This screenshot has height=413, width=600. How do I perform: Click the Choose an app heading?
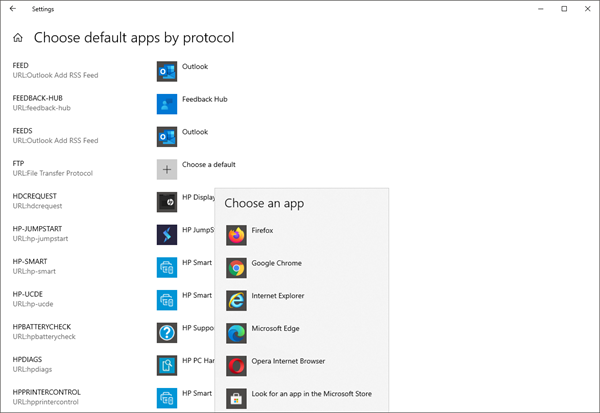264,203
